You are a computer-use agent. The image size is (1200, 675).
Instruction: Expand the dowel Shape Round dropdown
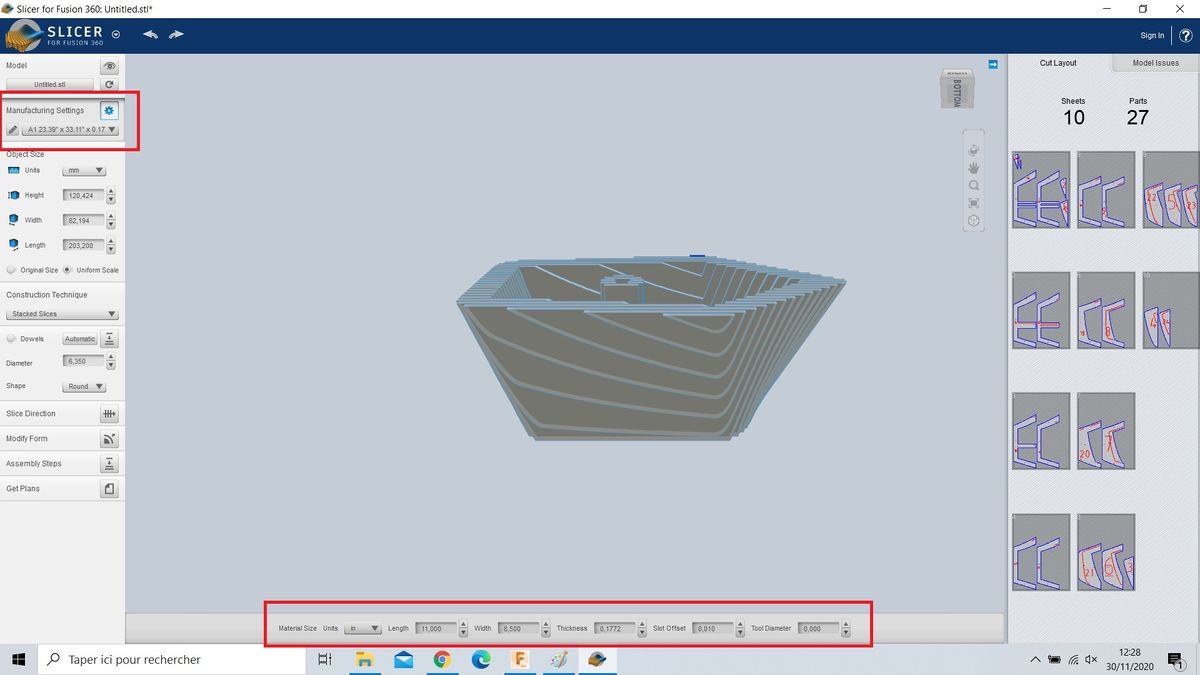click(85, 386)
